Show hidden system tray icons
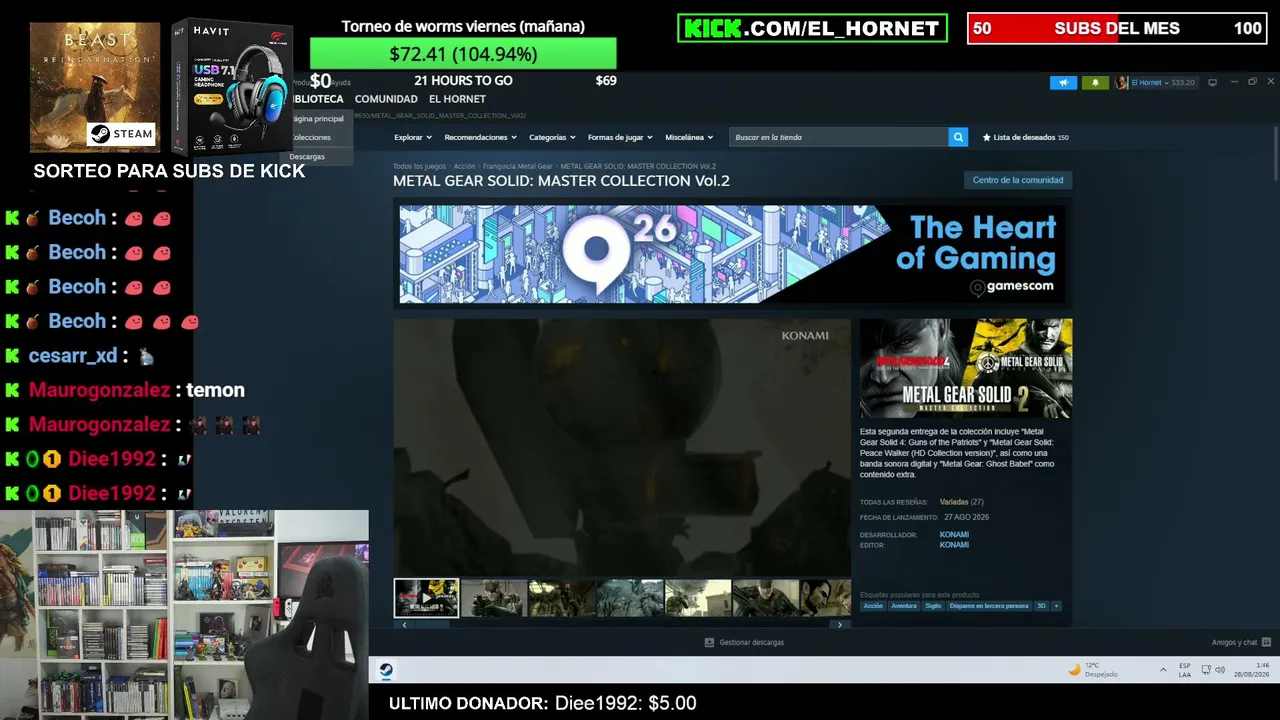 click(x=1163, y=670)
